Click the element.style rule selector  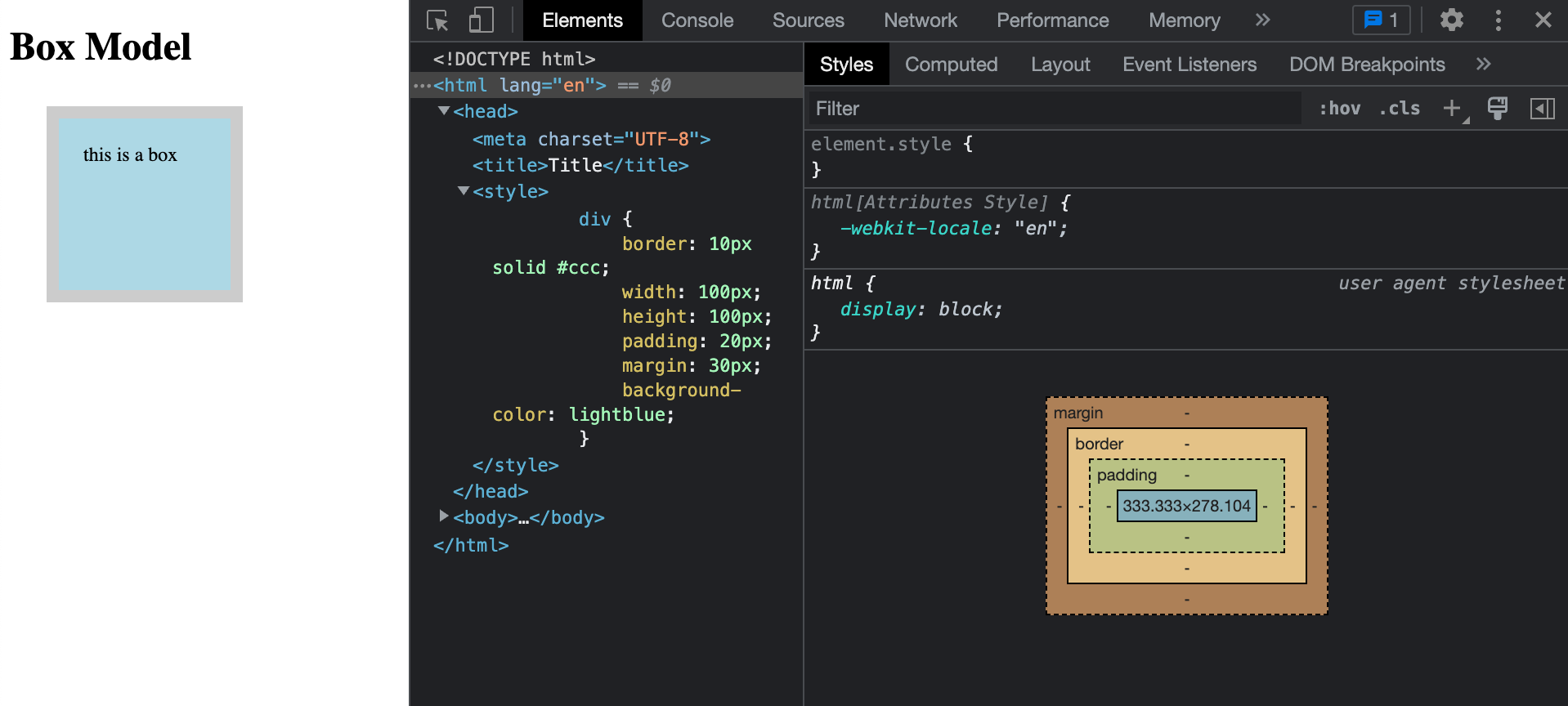point(881,144)
